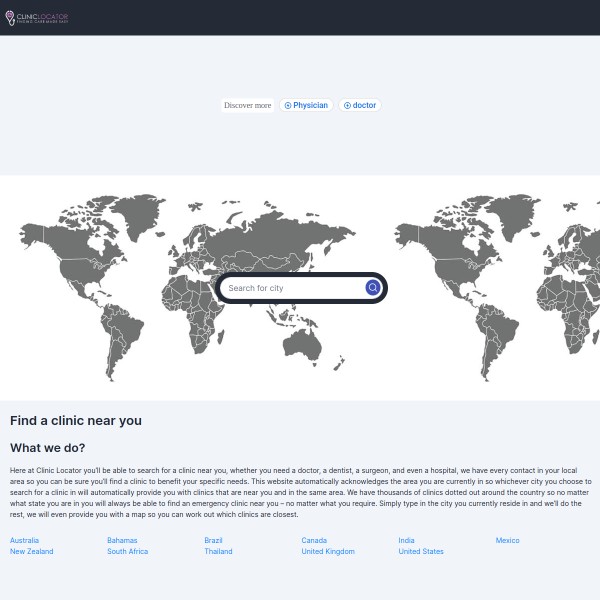Open the doctor discover suggestion

pyautogui.click(x=360, y=105)
